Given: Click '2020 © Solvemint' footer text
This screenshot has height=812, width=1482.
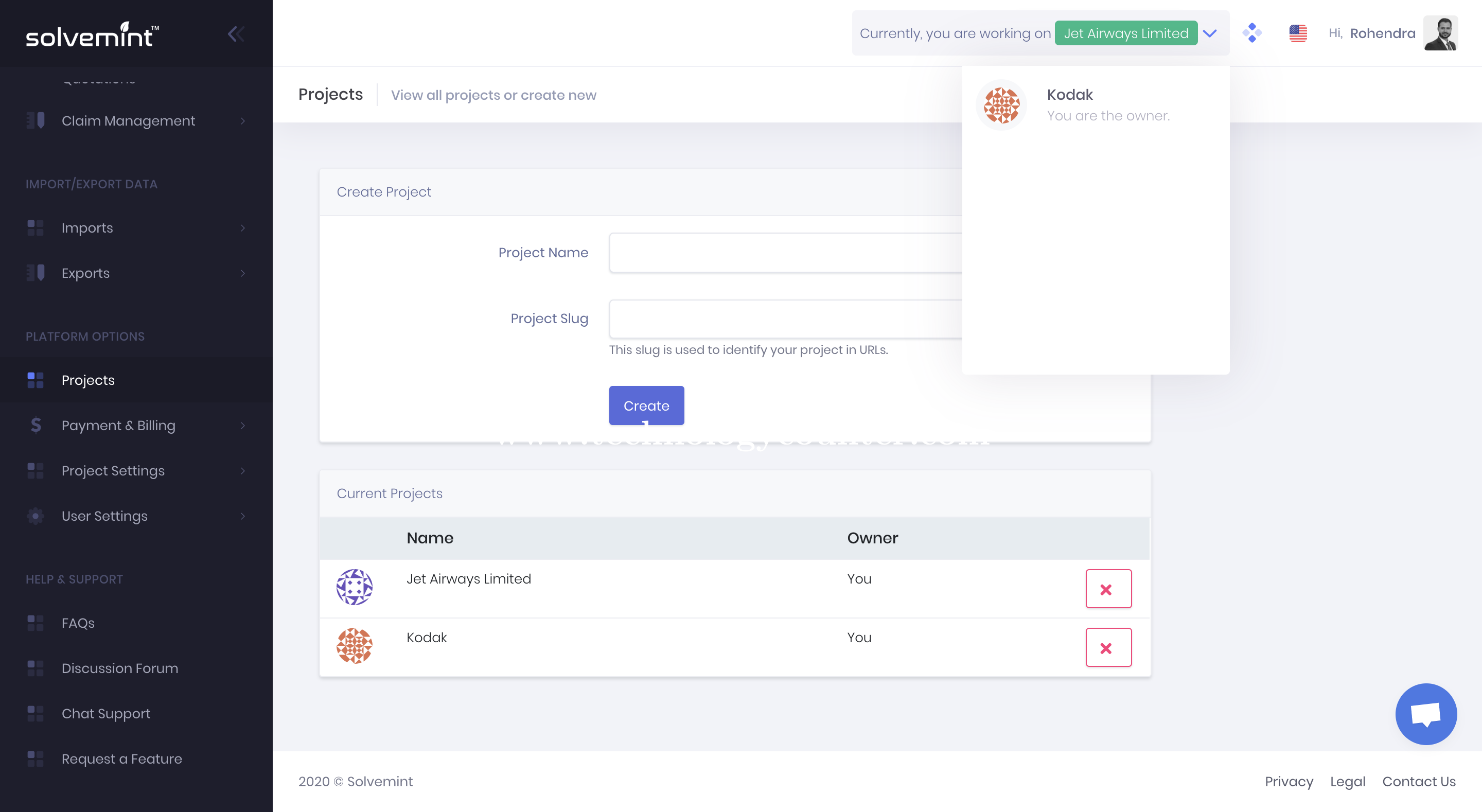Looking at the screenshot, I should click(x=355, y=782).
